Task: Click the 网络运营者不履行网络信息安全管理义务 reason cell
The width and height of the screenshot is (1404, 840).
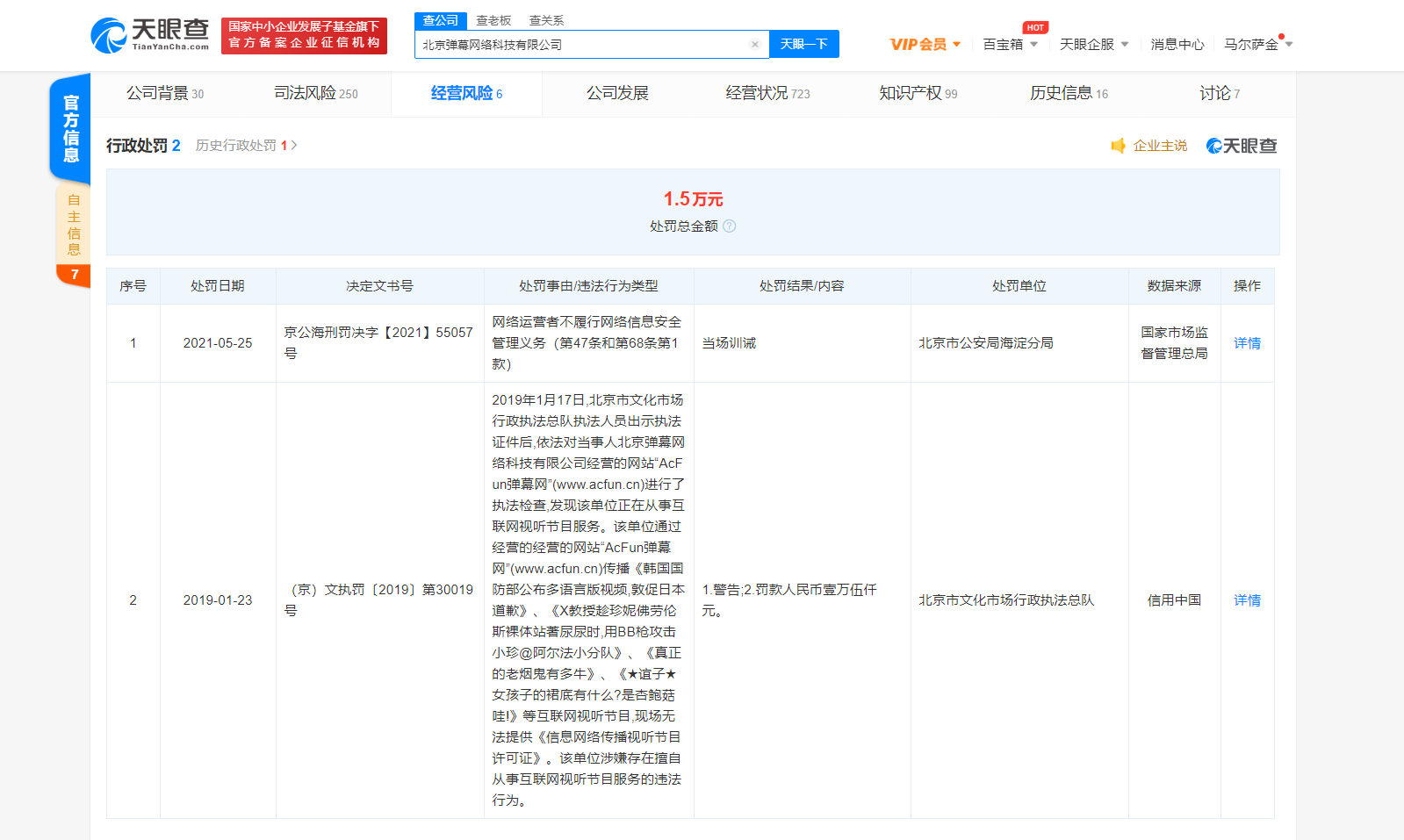Action: click(x=587, y=343)
